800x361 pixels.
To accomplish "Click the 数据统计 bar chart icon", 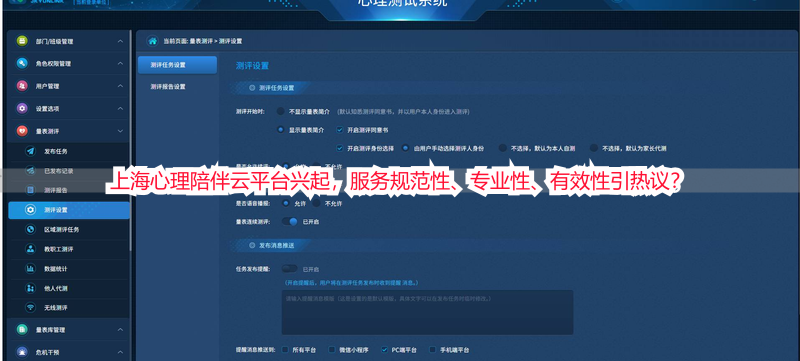I will (31, 268).
